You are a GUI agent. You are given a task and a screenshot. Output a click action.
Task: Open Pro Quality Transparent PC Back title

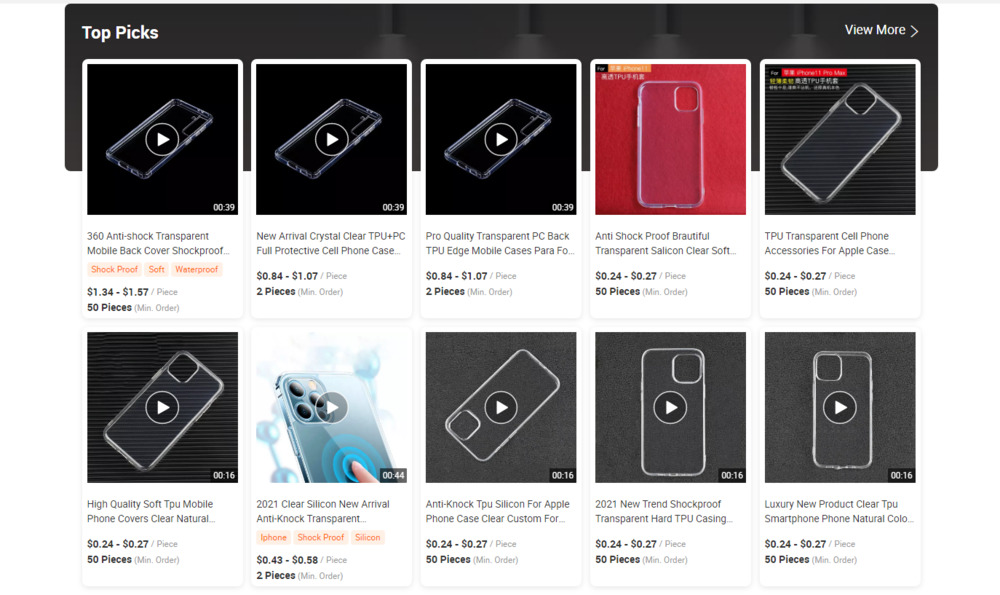point(500,243)
